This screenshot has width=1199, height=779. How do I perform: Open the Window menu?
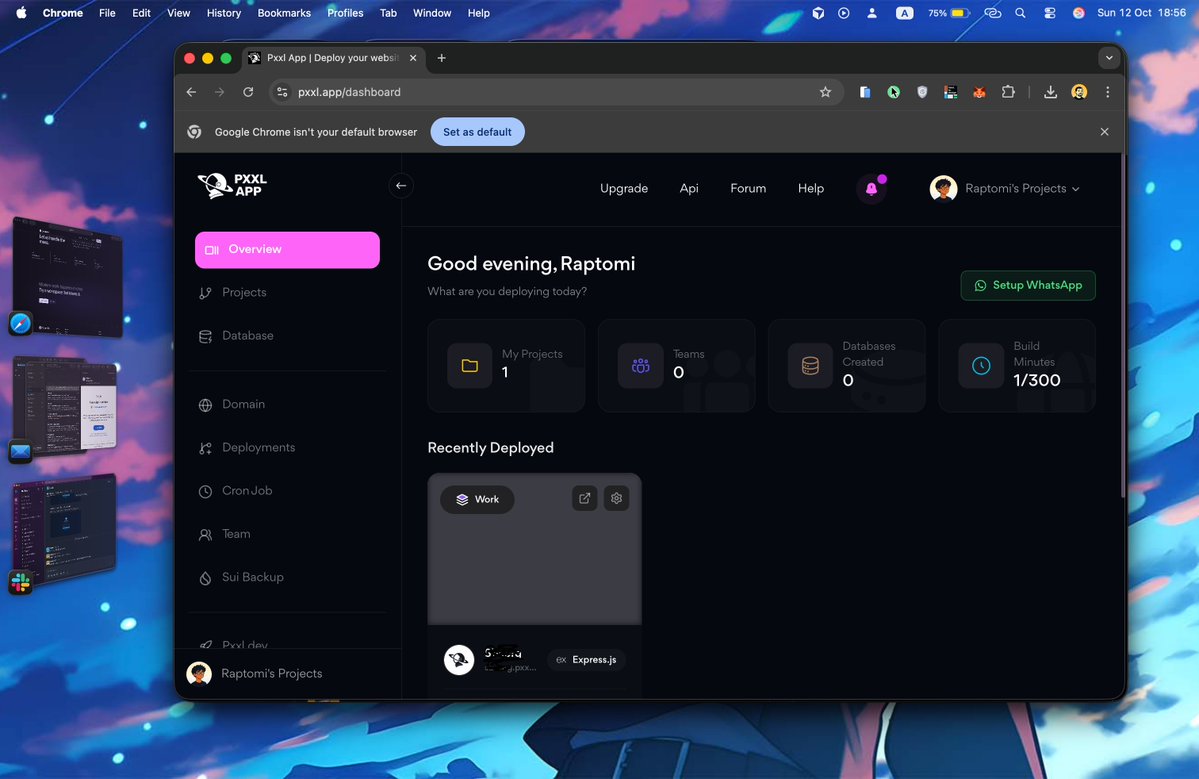(x=432, y=13)
